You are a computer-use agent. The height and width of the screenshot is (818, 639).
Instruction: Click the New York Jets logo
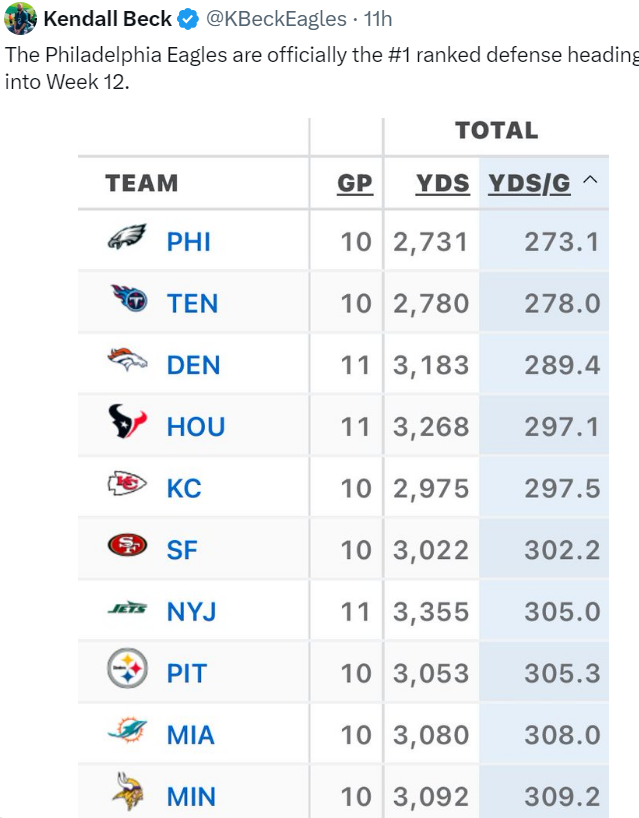127,609
